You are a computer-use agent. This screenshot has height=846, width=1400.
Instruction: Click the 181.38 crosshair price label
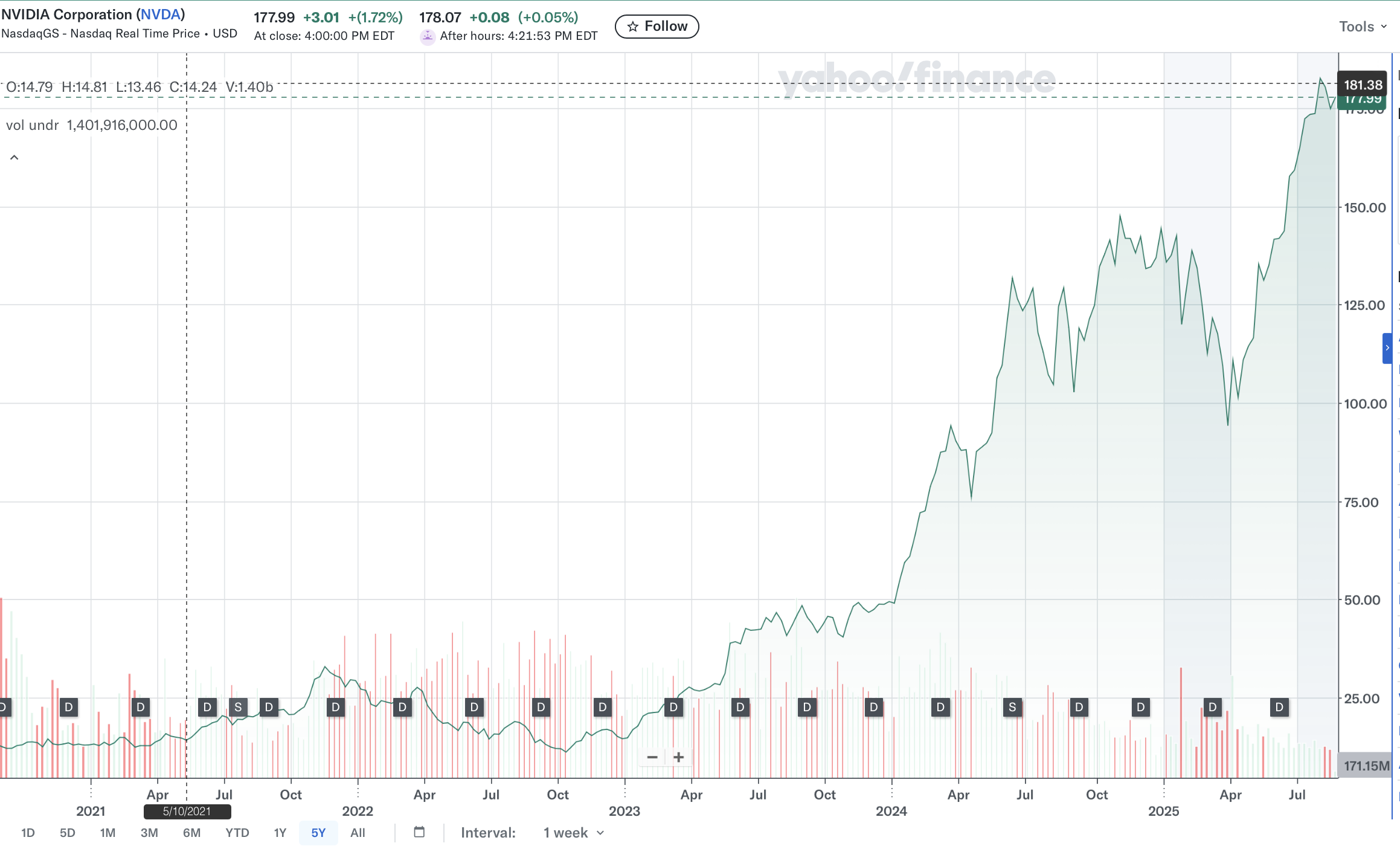1363,84
